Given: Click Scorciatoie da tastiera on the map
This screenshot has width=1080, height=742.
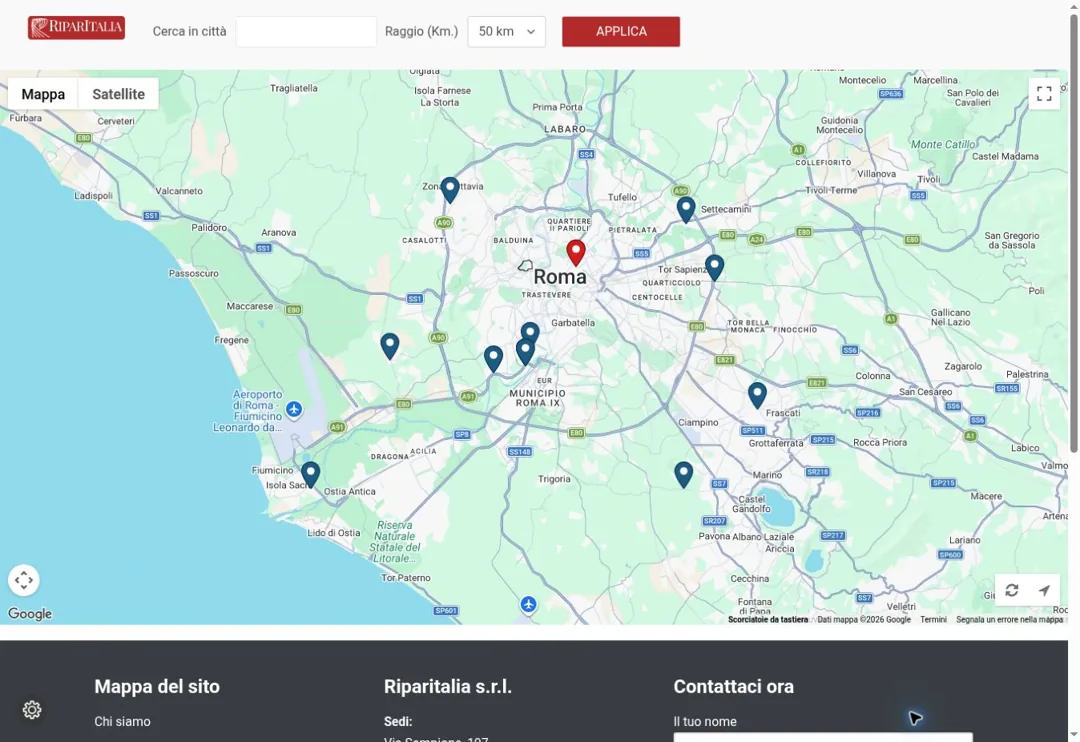Looking at the screenshot, I should 768,619.
